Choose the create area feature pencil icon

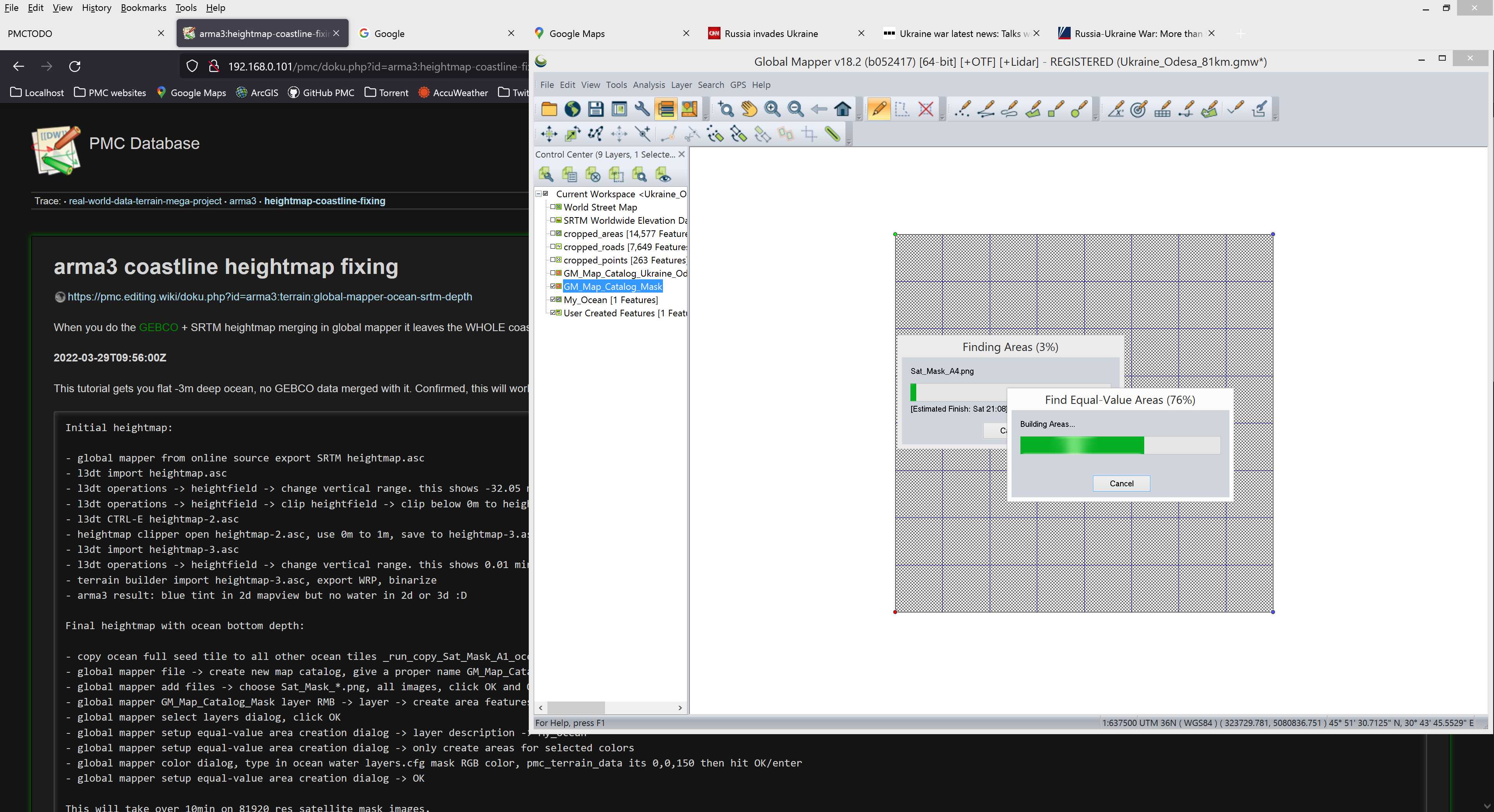1033,109
